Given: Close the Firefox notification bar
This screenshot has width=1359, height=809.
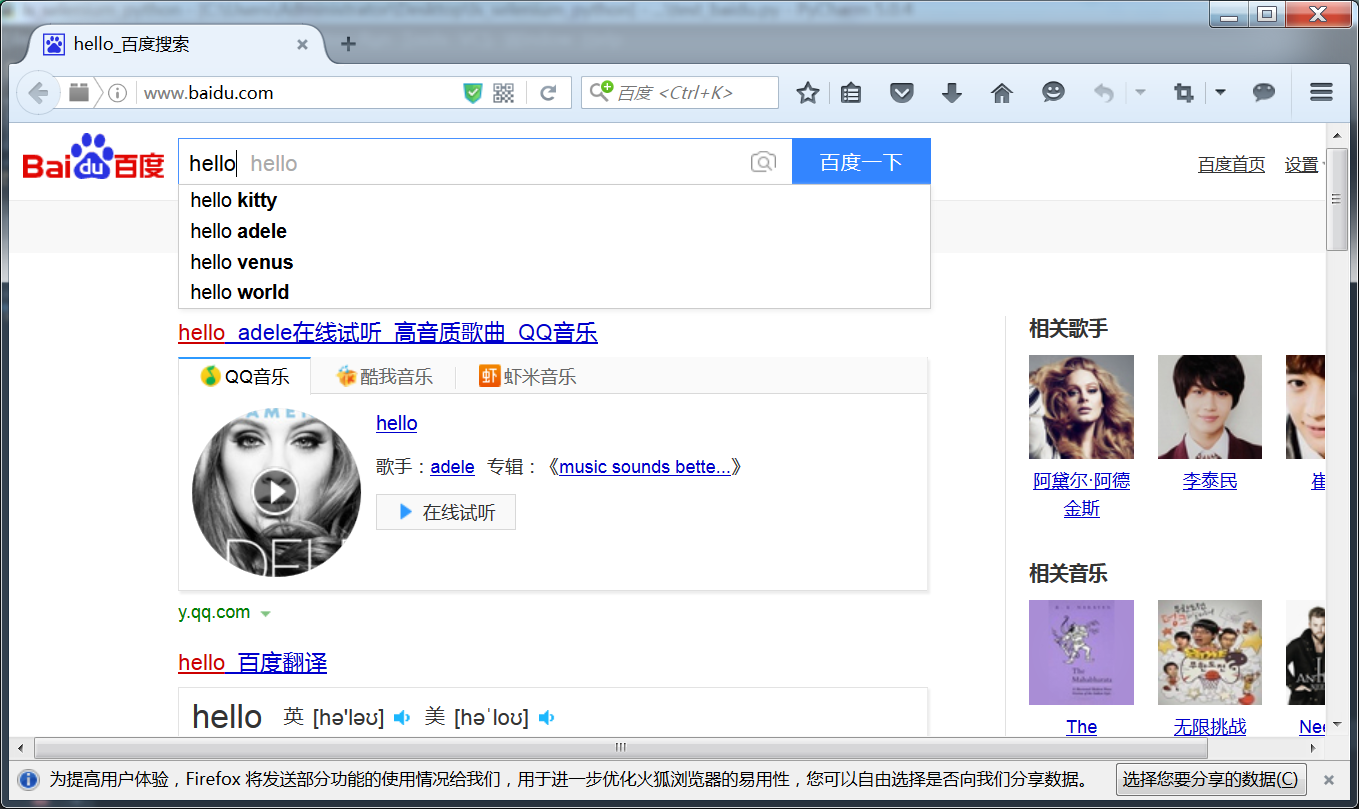Looking at the screenshot, I should 1329,780.
